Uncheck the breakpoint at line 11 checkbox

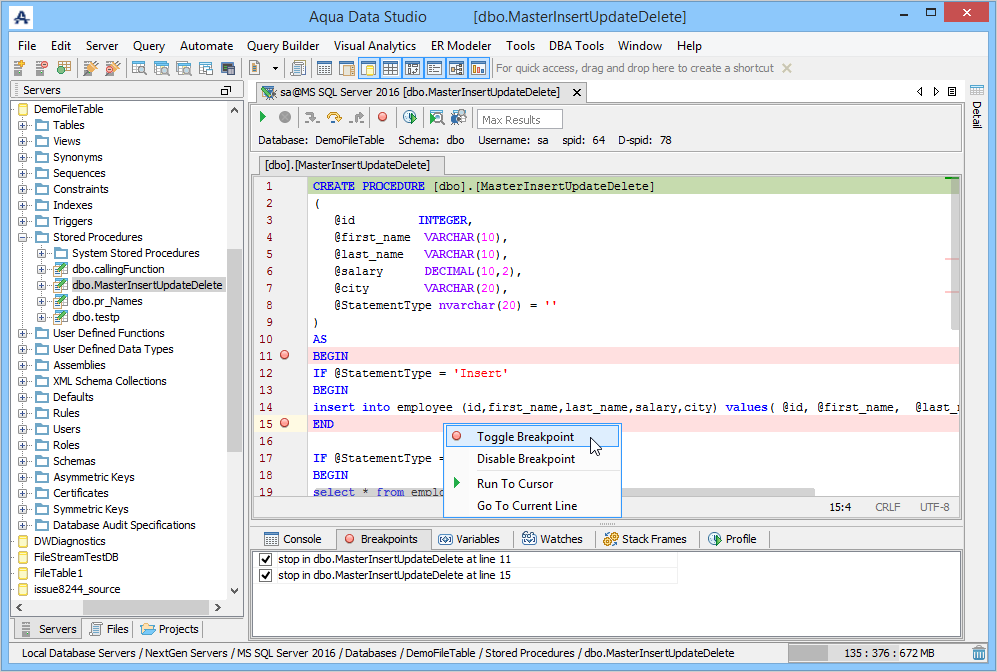coord(265,560)
